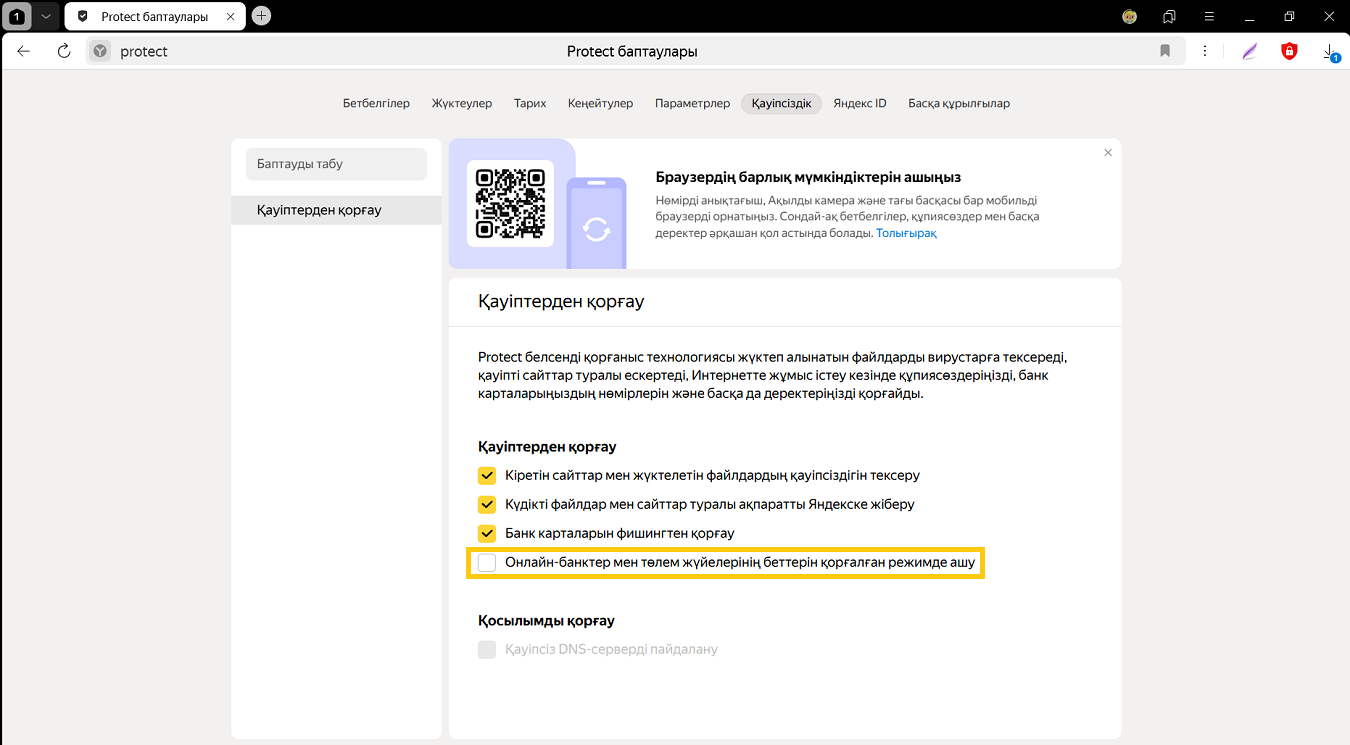Viewport: 1350px width, 745px height.
Task: Click the purple feather icon in the toolbar
Action: (x=1249, y=51)
